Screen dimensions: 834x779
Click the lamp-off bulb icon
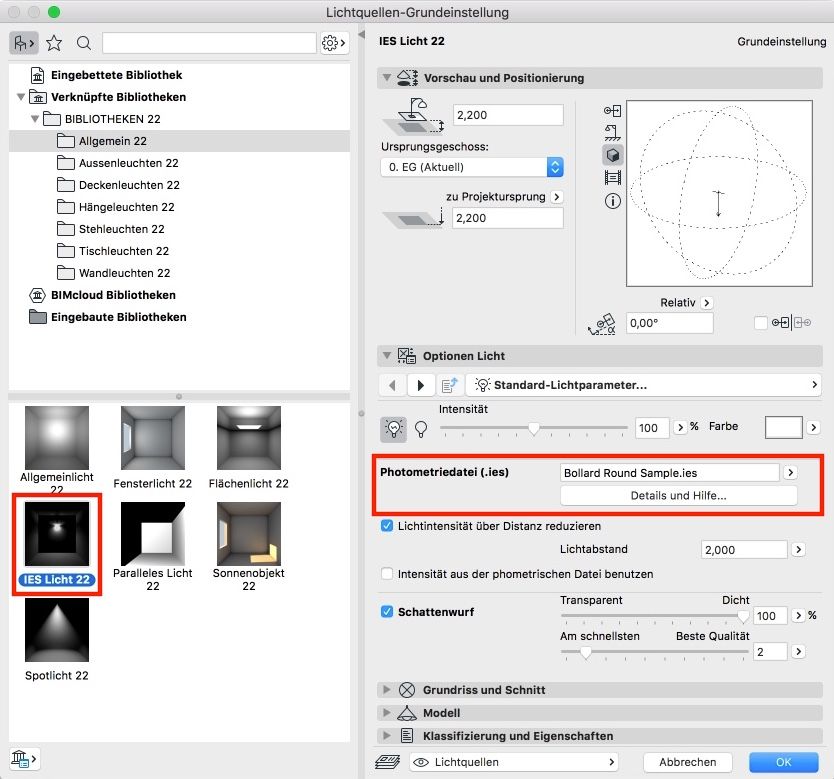tap(421, 429)
